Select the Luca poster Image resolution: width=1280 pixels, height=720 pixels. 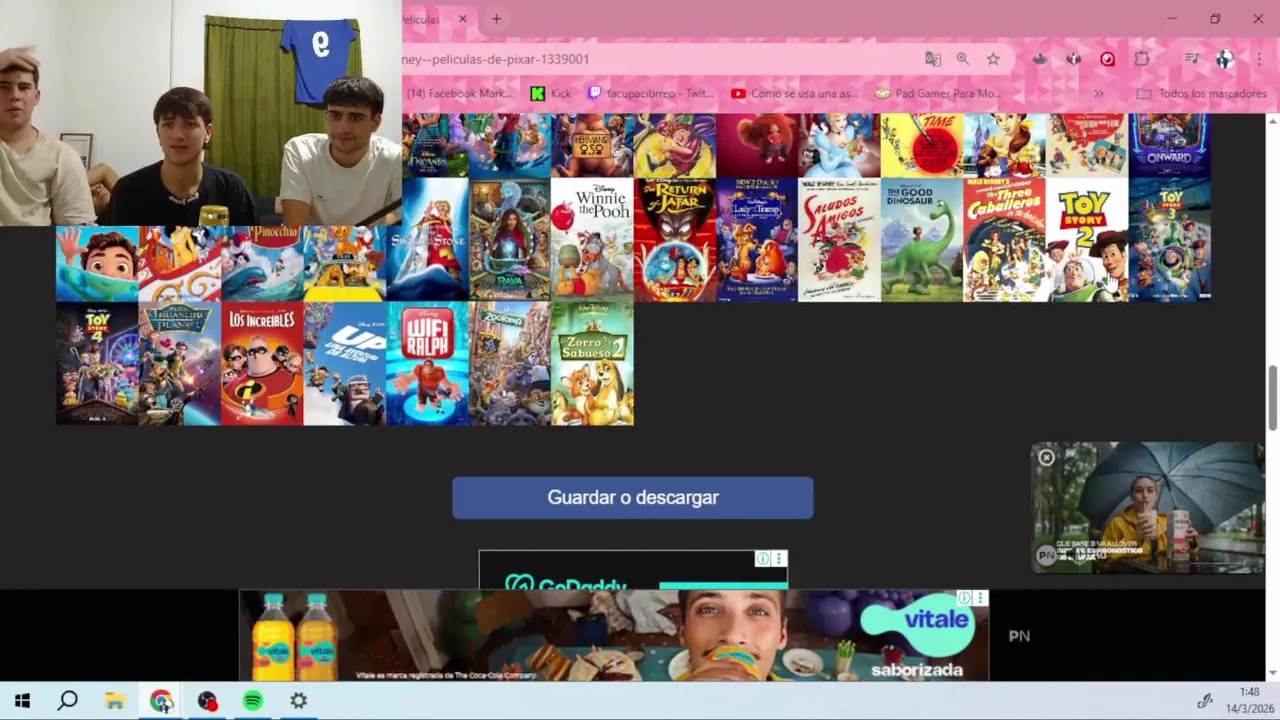[97, 263]
